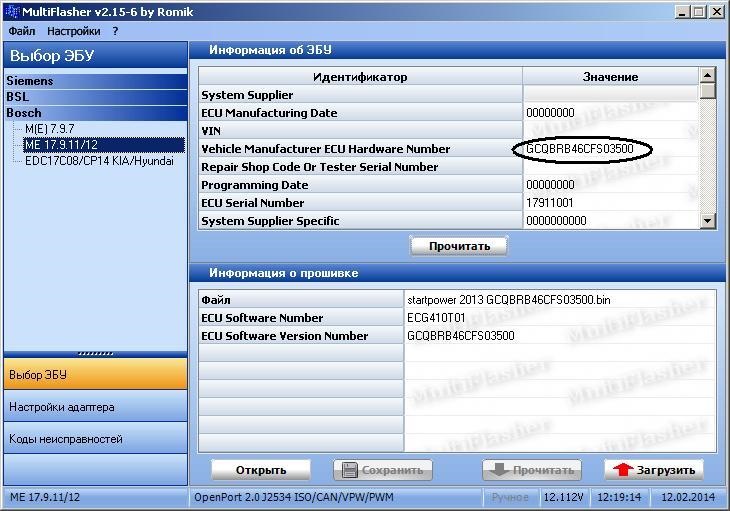
Task: Click the ECU Hardware Number value cell
Action: pos(610,149)
